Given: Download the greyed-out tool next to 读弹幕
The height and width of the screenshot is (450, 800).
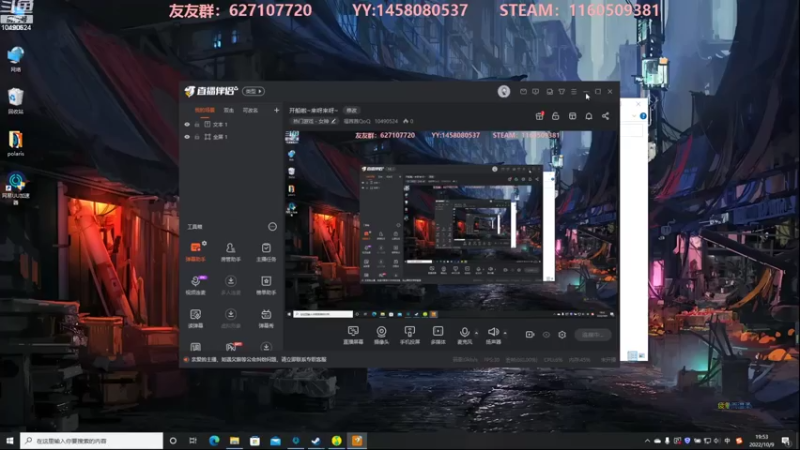Looking at the screenshot, I should (231, 318).
